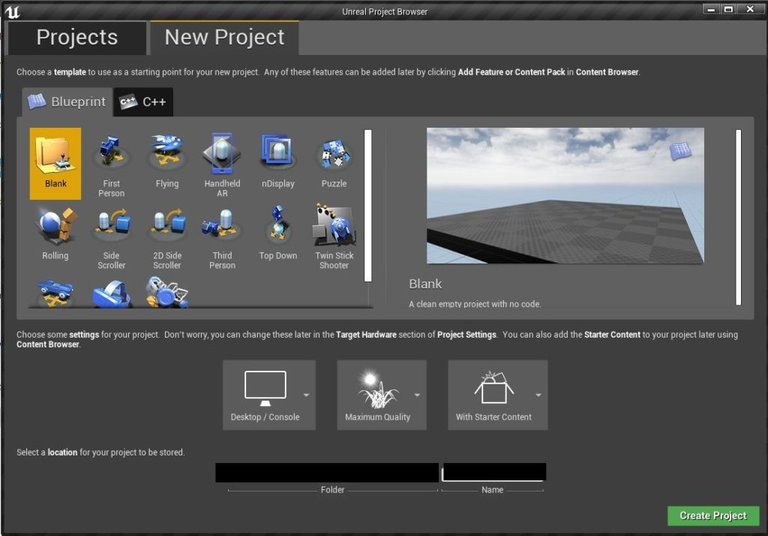
Task: Pick the Rolling template
Action: pyautogui.click(x=55, y=236)
